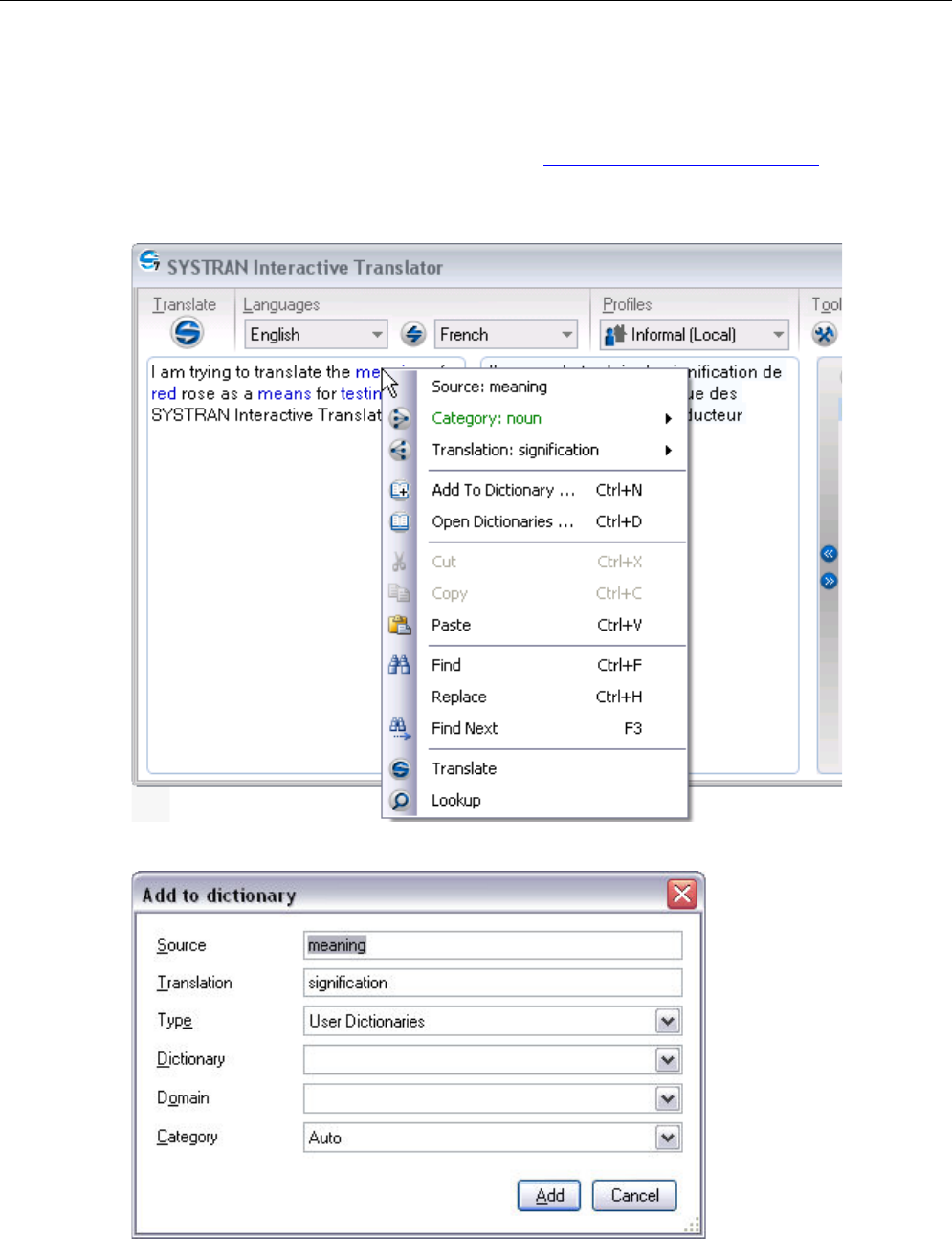Open the Informal (Local) profile dropdown
The width and height of the screenshot is (952, 1239).
695,334
